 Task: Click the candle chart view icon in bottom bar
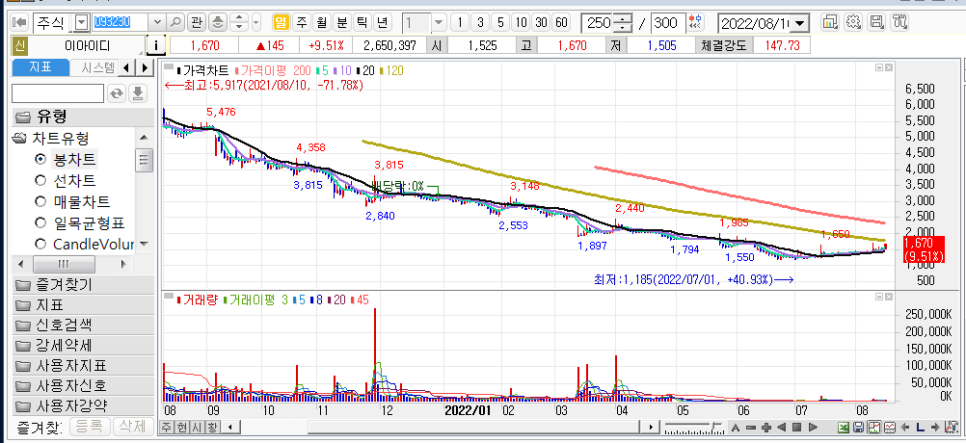click(x=874, y=427)
